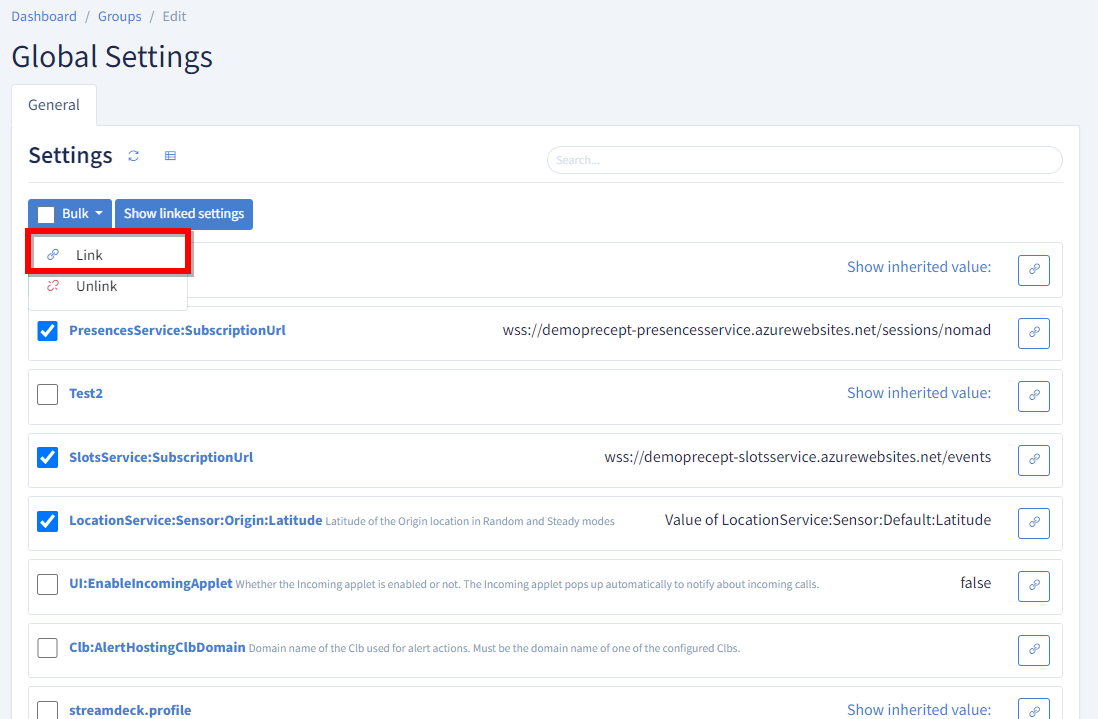Go to Dashboard in the breadcrumb

pos(44,16)
